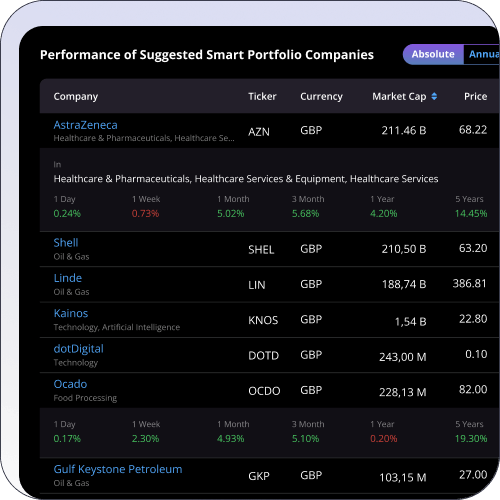Click market cap value 1,54 B
The height and width of the screenshot is (500, 500).
pyautogui.click(x=411, y=322)
